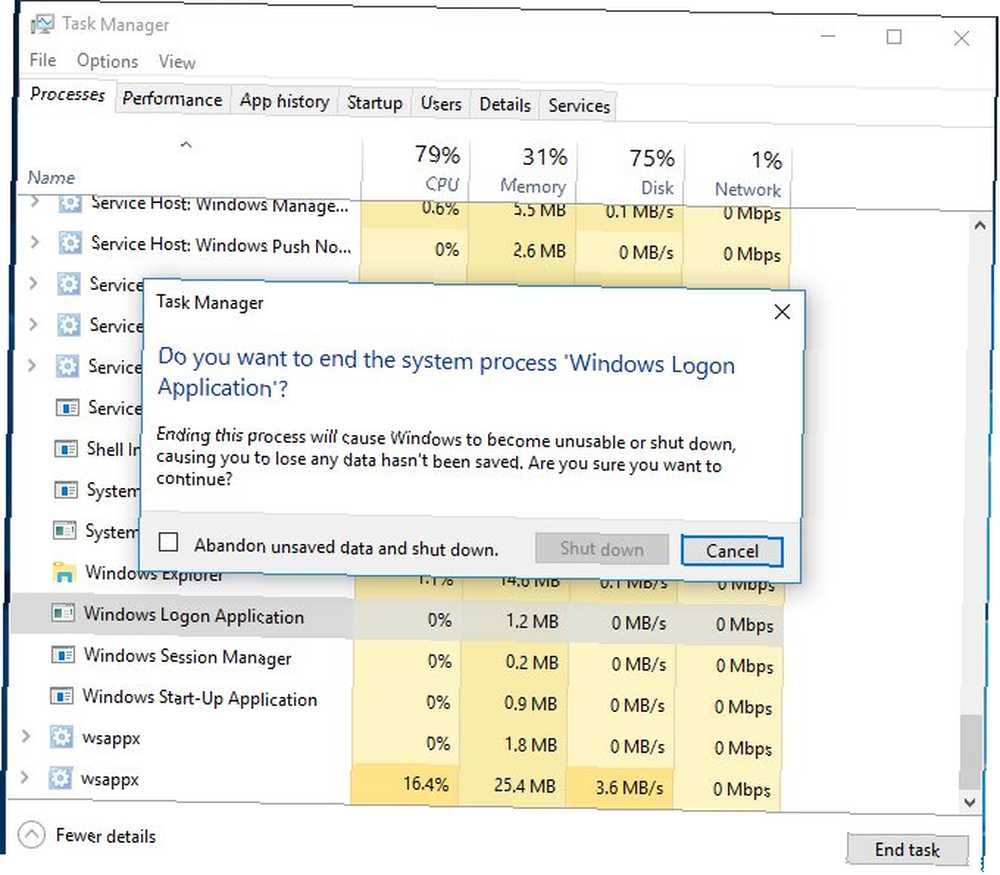Click Windows Start-Up Application process icon
This screenshot has height=875, width=1000.
point(61,695)
